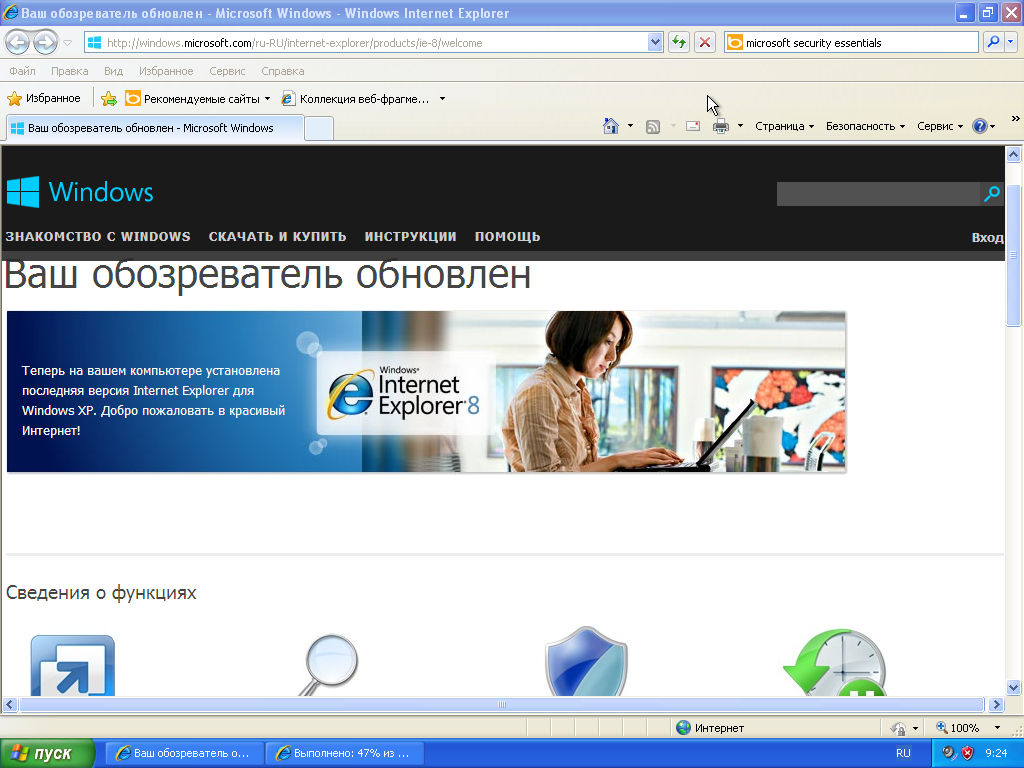Open the Безопасность dropdown menu
Image resolution: width=1024 pixels, height=768 pixels.
pyautogui.click(x=864, y=126)
